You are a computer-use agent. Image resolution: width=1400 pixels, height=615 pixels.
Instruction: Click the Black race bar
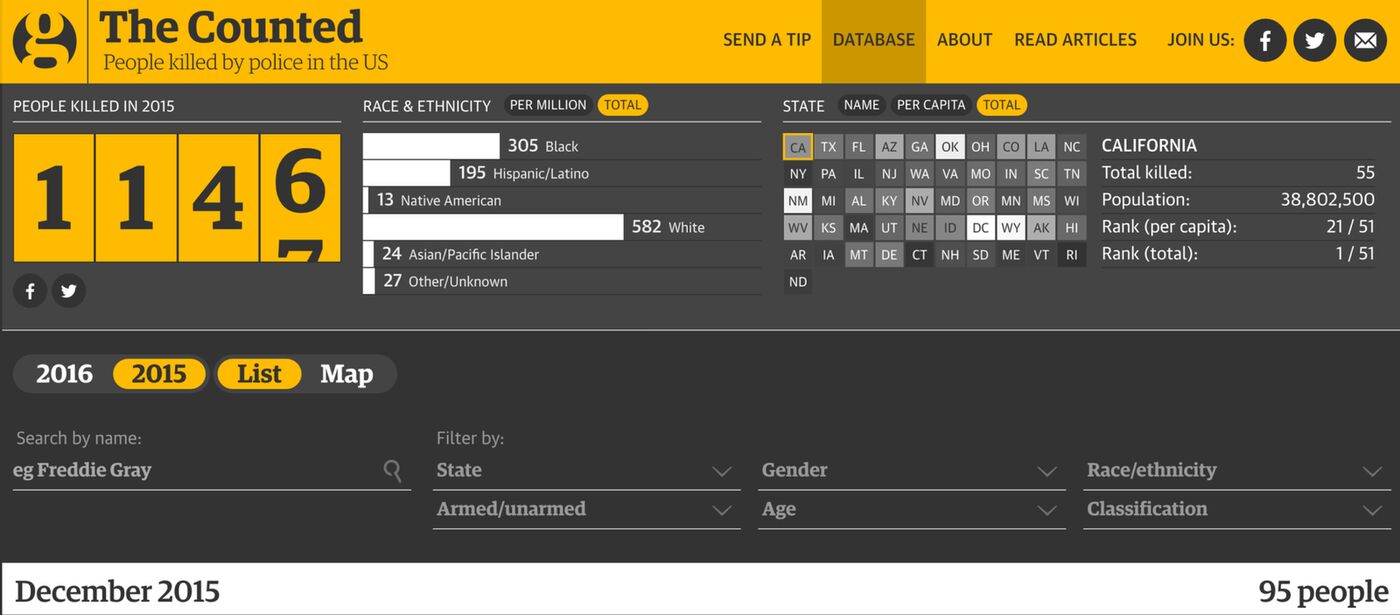431,146
